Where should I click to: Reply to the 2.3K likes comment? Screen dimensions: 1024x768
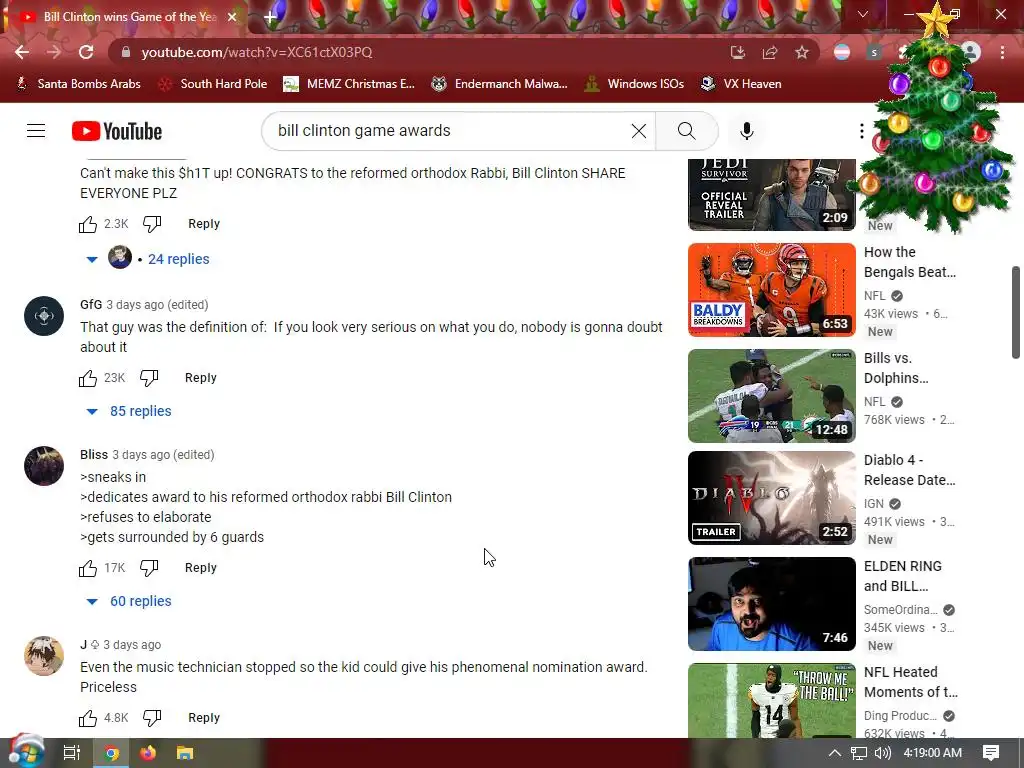(x=204, y=224)
